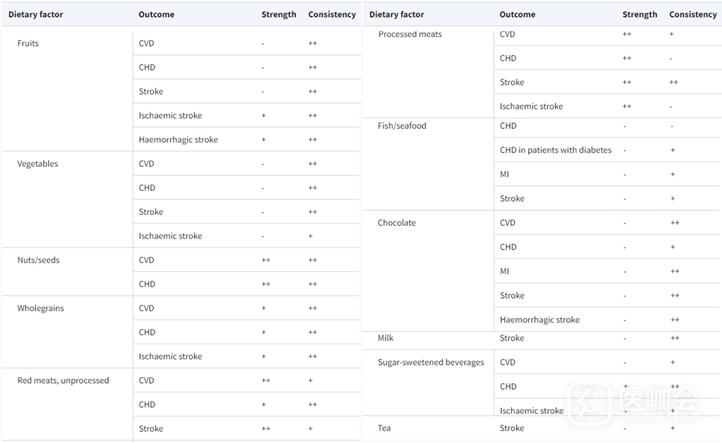Click the Nuts/seeds dietary factor
This screenshot has width=722, height=443.
38,260
